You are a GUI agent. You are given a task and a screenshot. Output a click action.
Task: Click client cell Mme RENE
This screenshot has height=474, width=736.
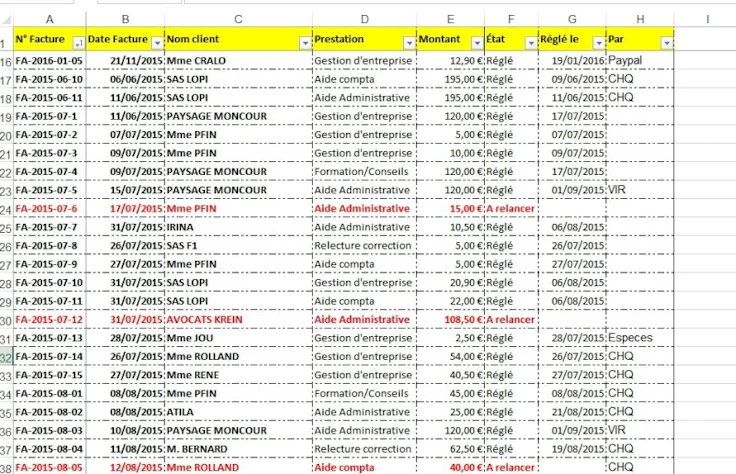tap(238, 375)
